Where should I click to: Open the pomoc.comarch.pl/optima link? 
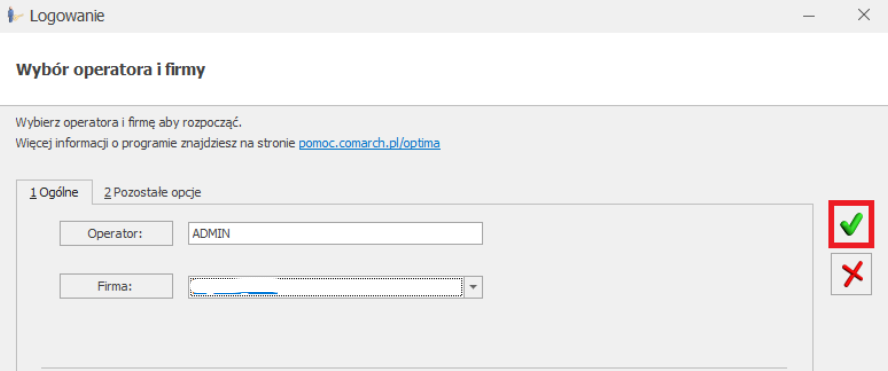369,144
